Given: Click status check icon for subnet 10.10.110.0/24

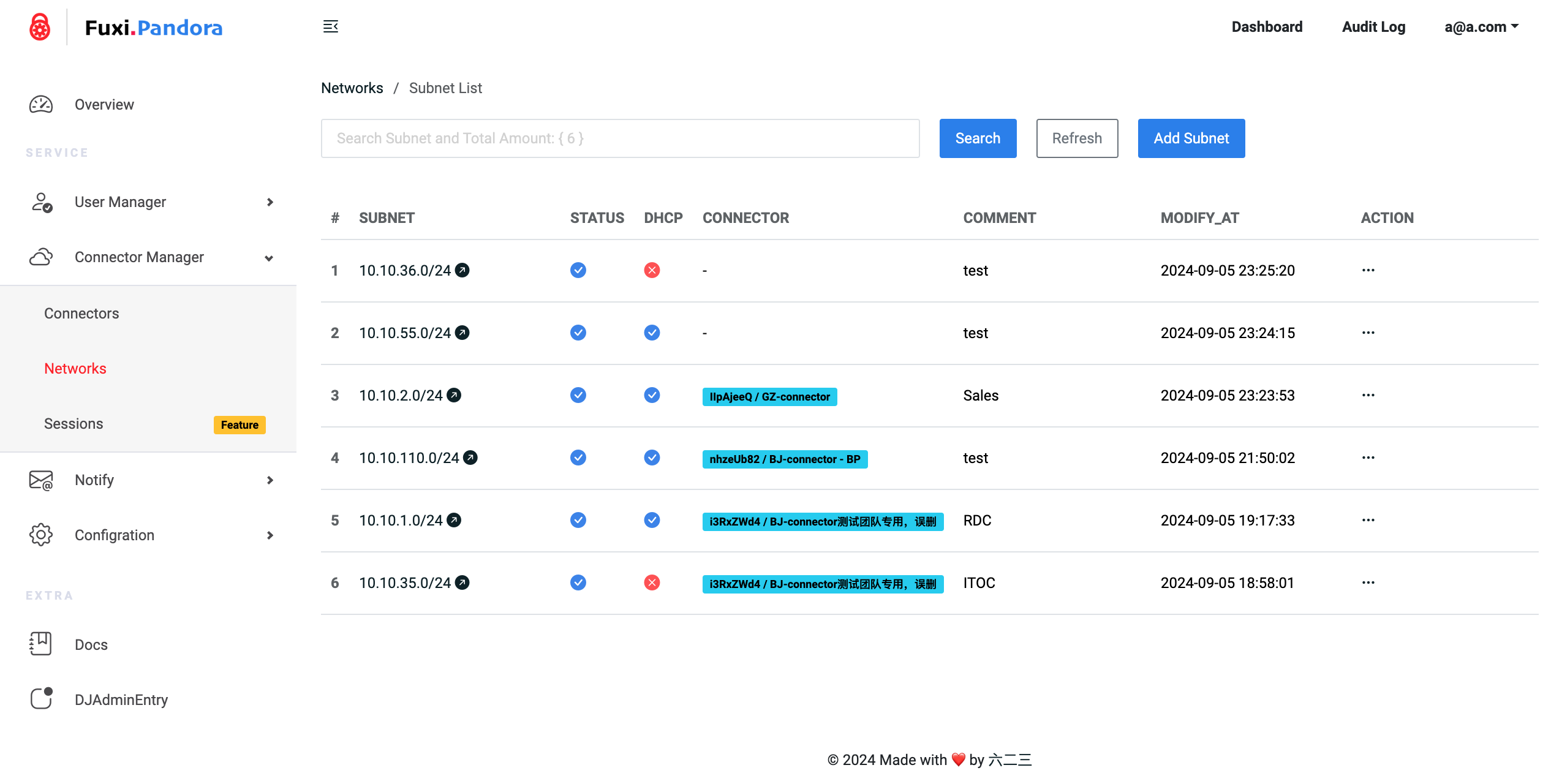Looking at the screenshot, I should (578, 458).
